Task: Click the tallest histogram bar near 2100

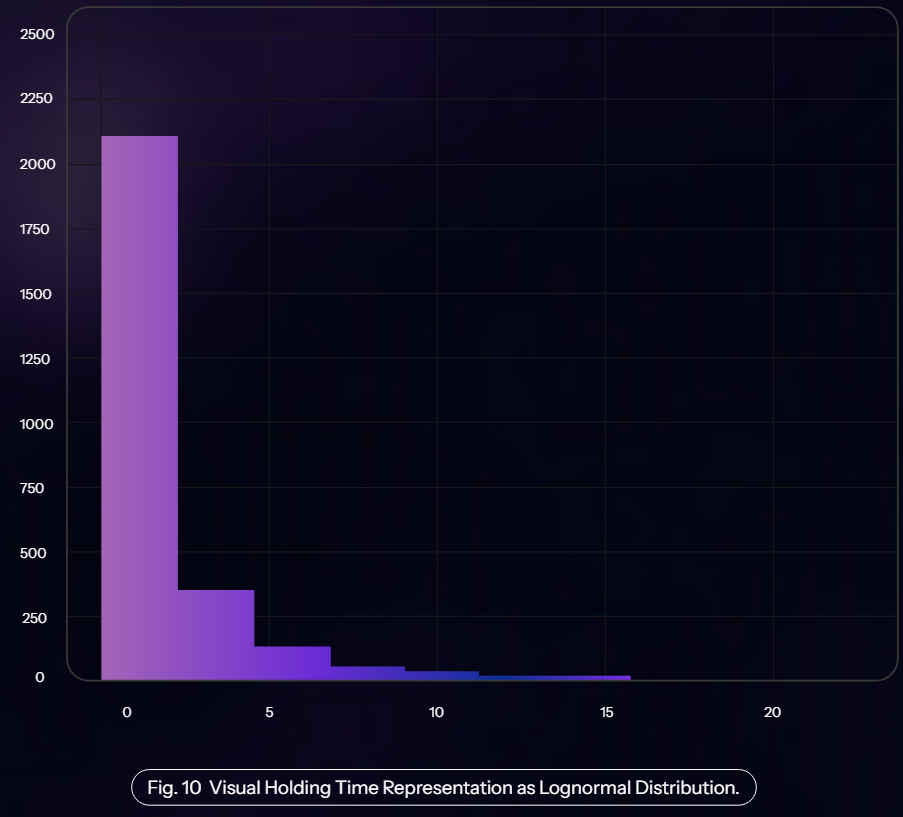Action: coord(140,408)
